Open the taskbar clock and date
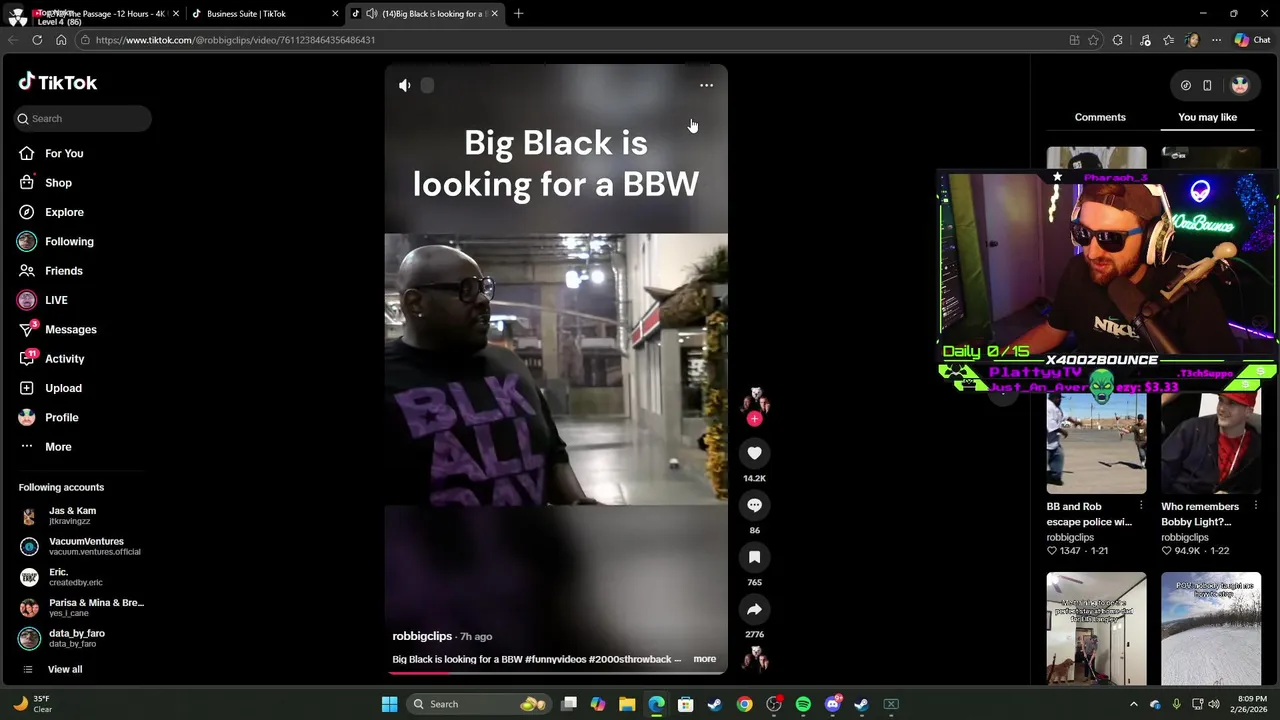 pyautogui.click(x=1251, y=704)
